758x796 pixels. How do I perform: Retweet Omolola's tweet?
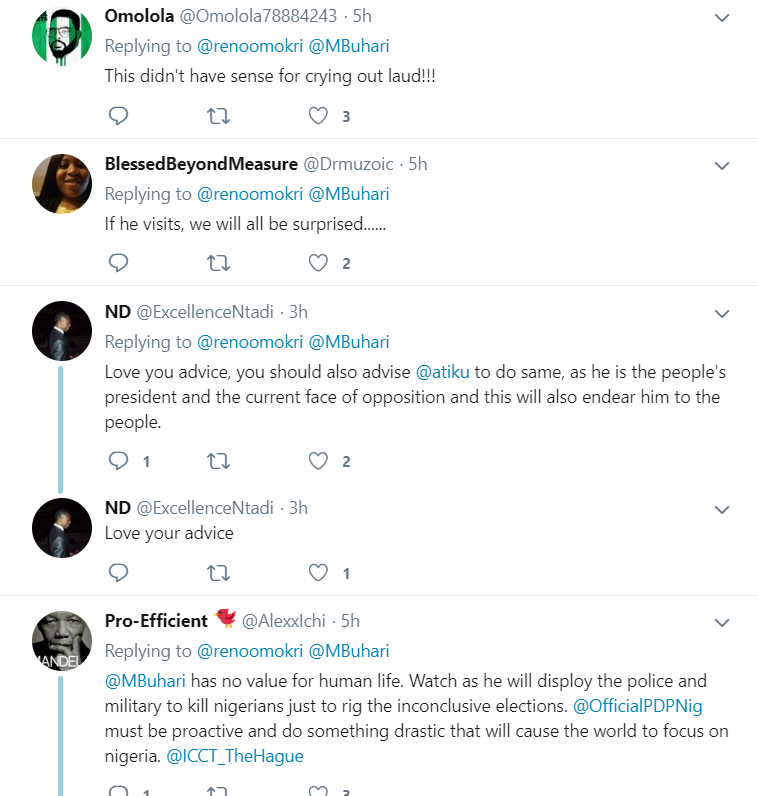click(217, 116)
